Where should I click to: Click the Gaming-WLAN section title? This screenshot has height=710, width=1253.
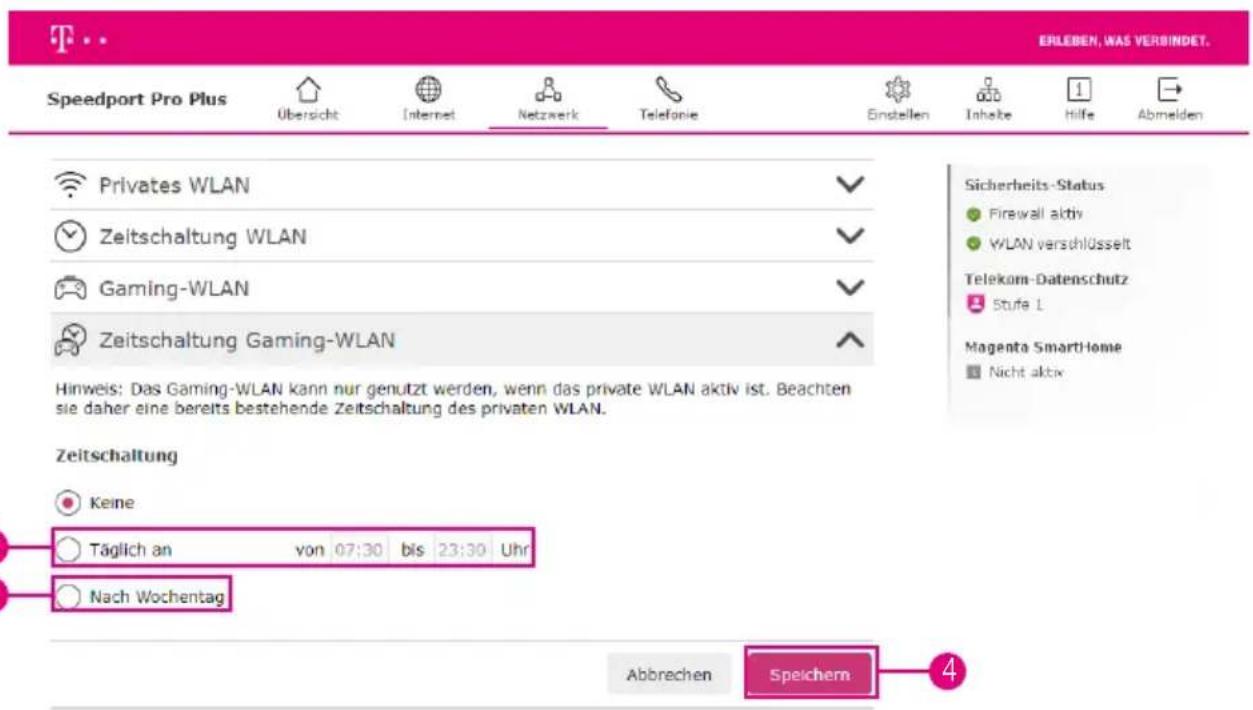click(174, 289)
